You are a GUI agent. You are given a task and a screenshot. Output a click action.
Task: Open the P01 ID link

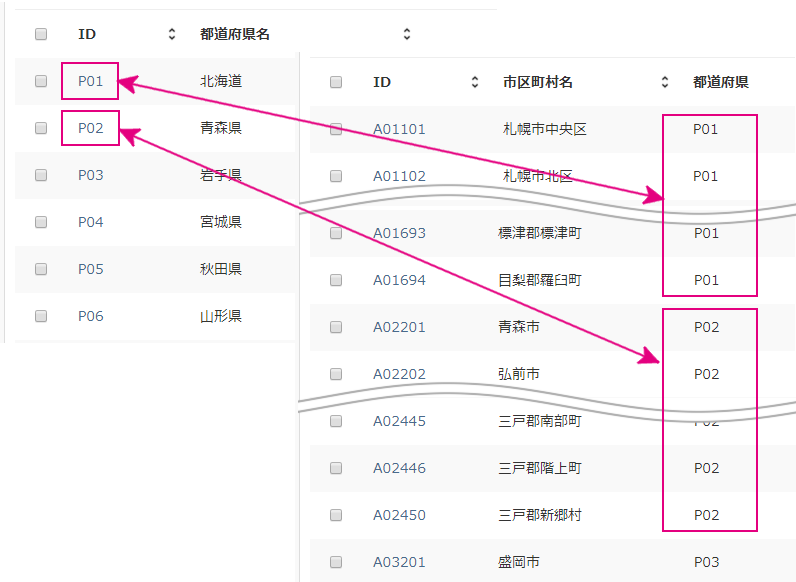pyautogui.click(x=91, y=81)
